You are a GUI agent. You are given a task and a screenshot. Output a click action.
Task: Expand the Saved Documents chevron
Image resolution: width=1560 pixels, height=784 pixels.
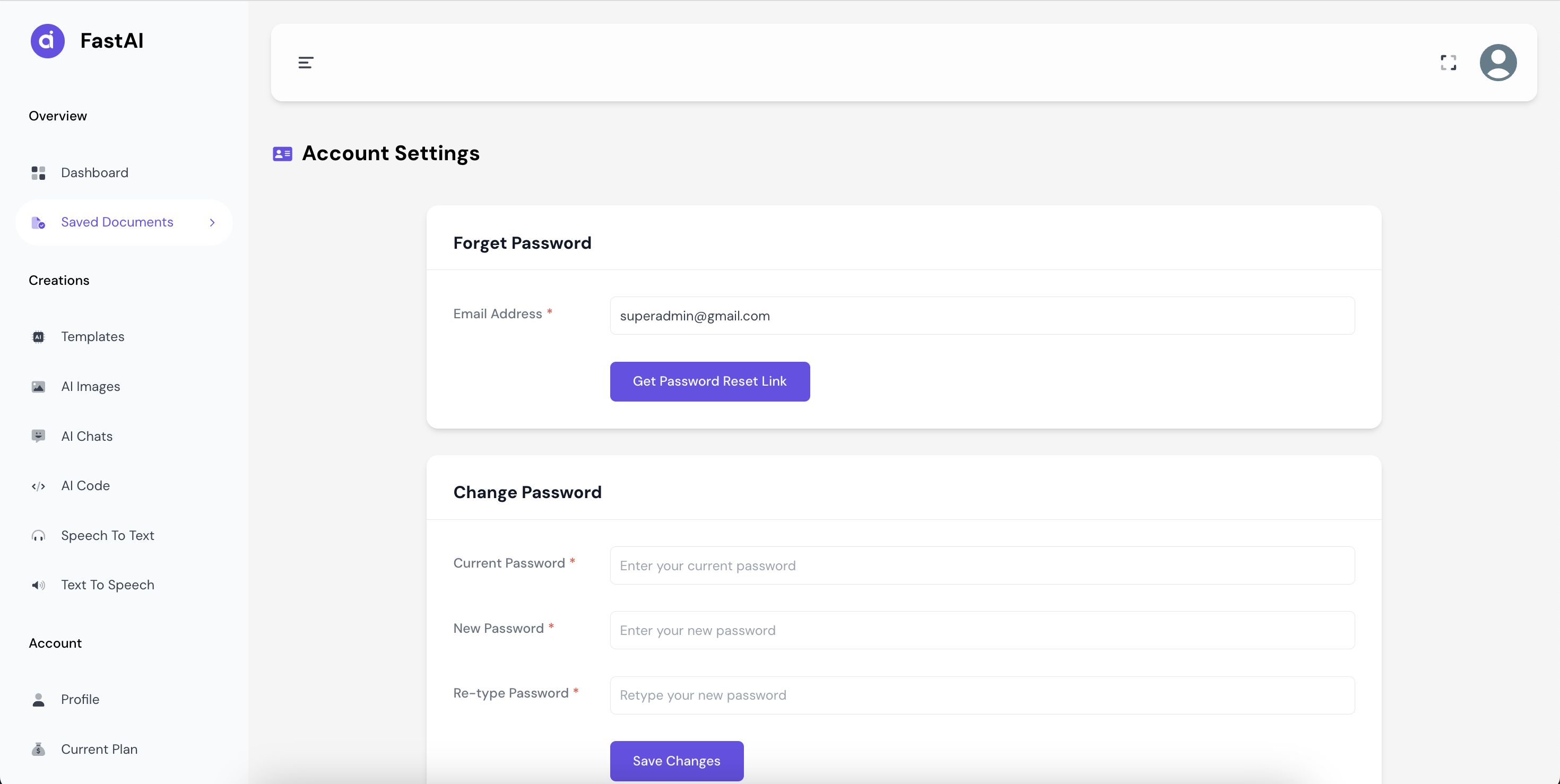pyautogui.click(x=212, y=223)
